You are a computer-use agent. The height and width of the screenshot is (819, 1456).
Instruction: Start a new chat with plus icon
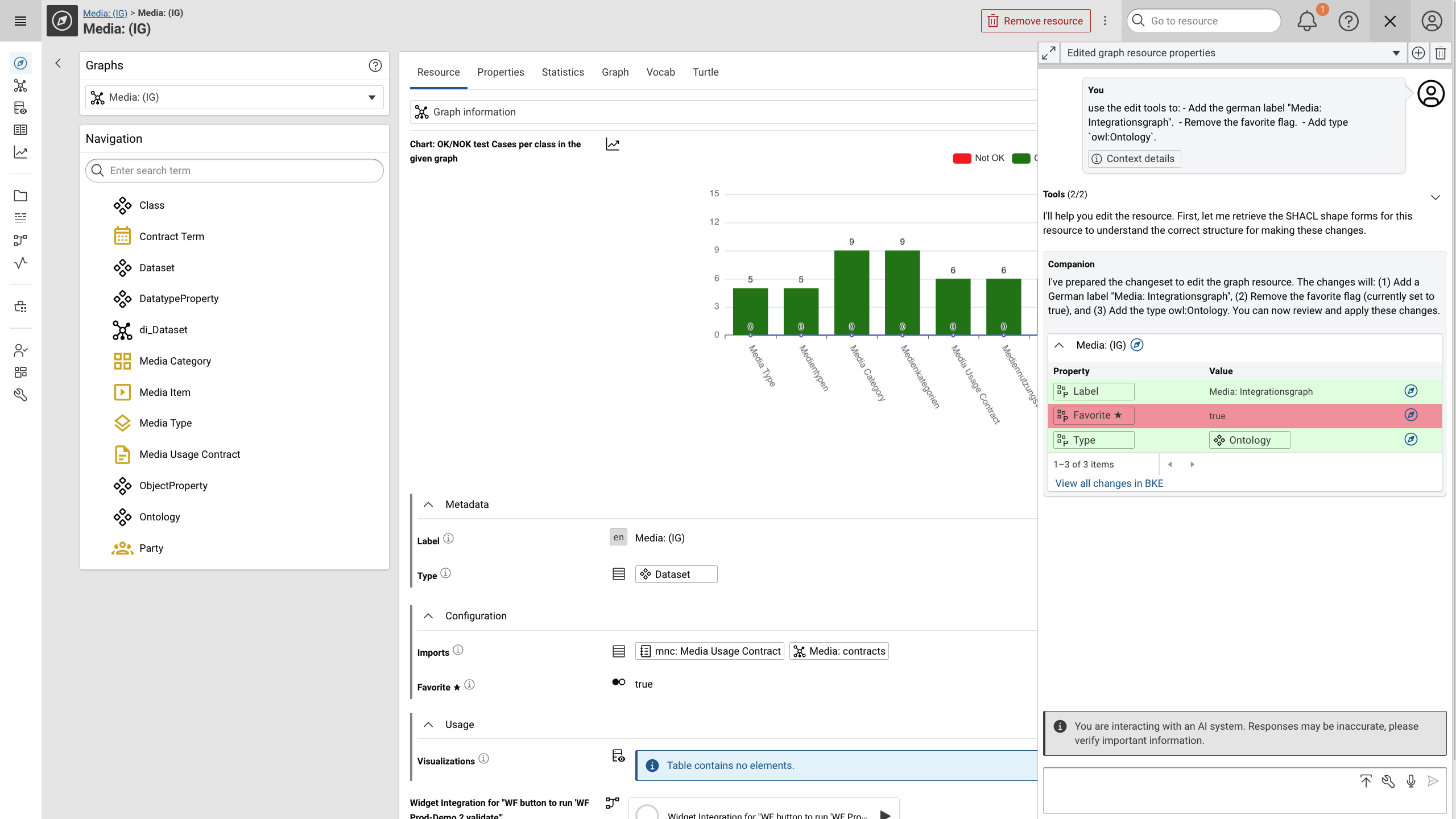coord(1418,53)
